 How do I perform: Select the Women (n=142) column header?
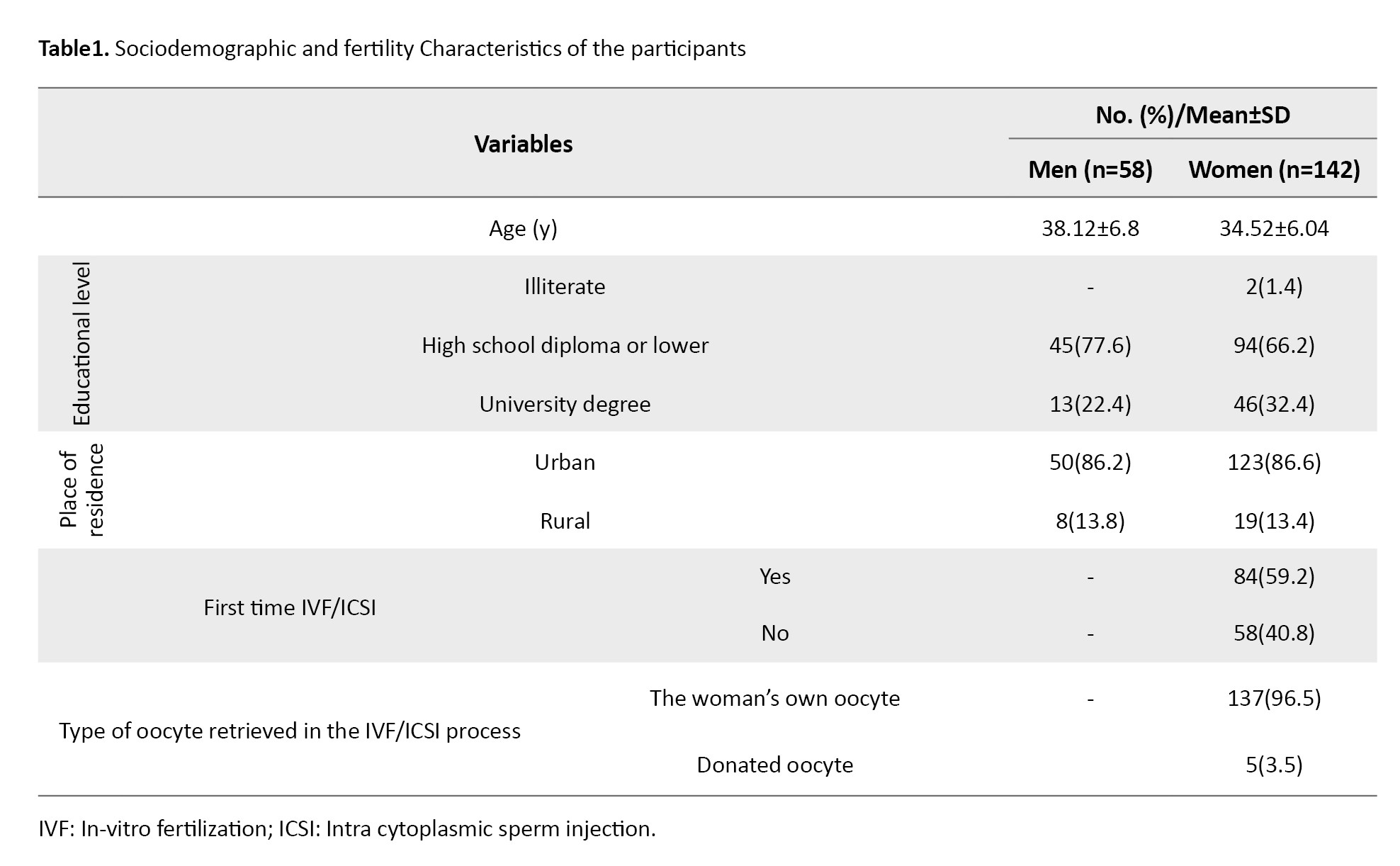click(x=1274, y=170)
